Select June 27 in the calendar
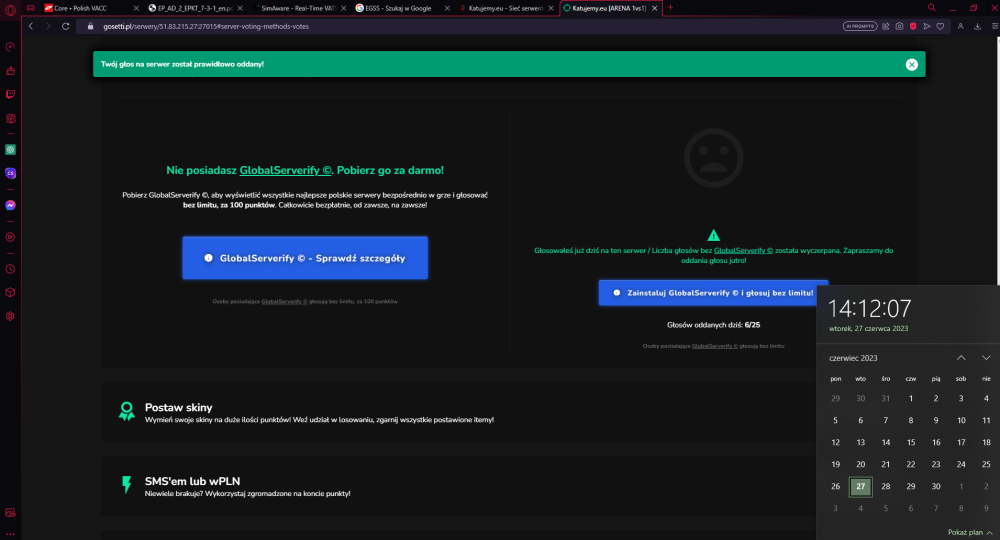 [860, 486]
